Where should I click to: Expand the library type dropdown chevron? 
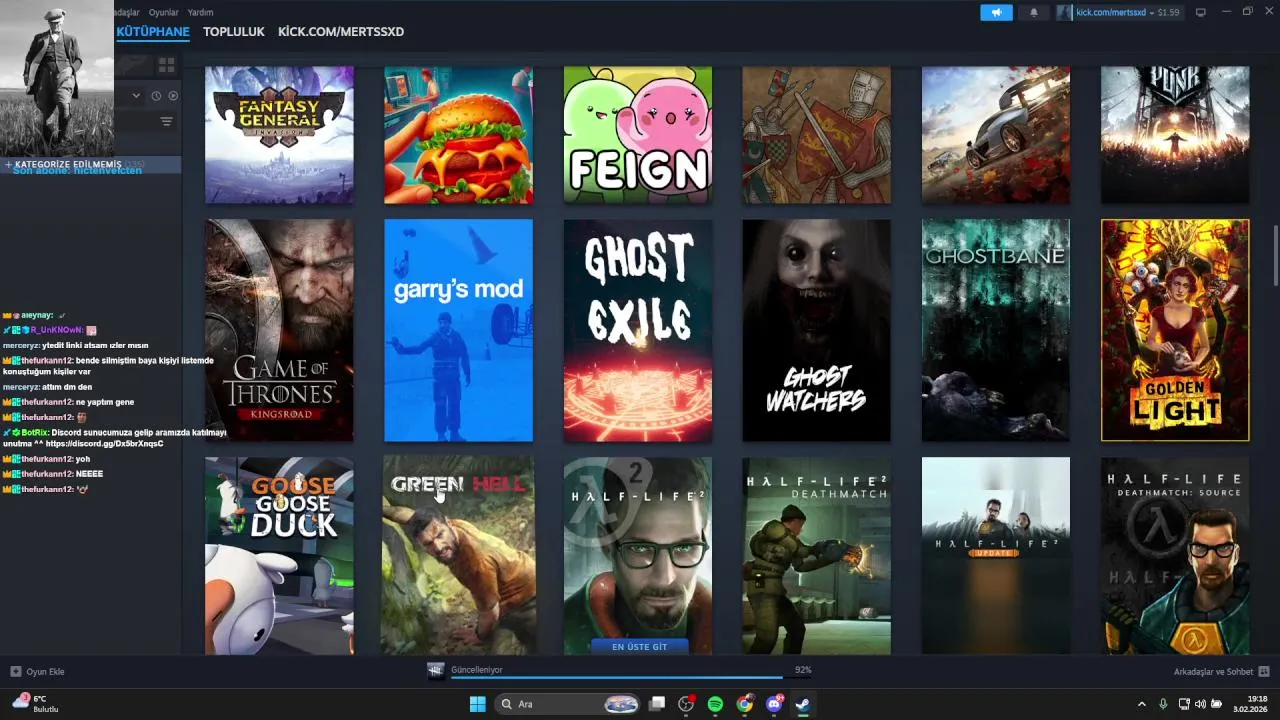(136, 96)
